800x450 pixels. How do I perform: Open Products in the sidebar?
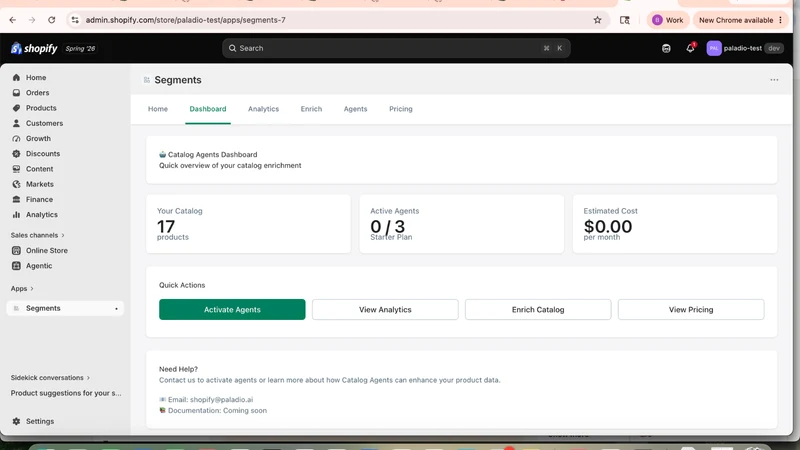(41, 108)
